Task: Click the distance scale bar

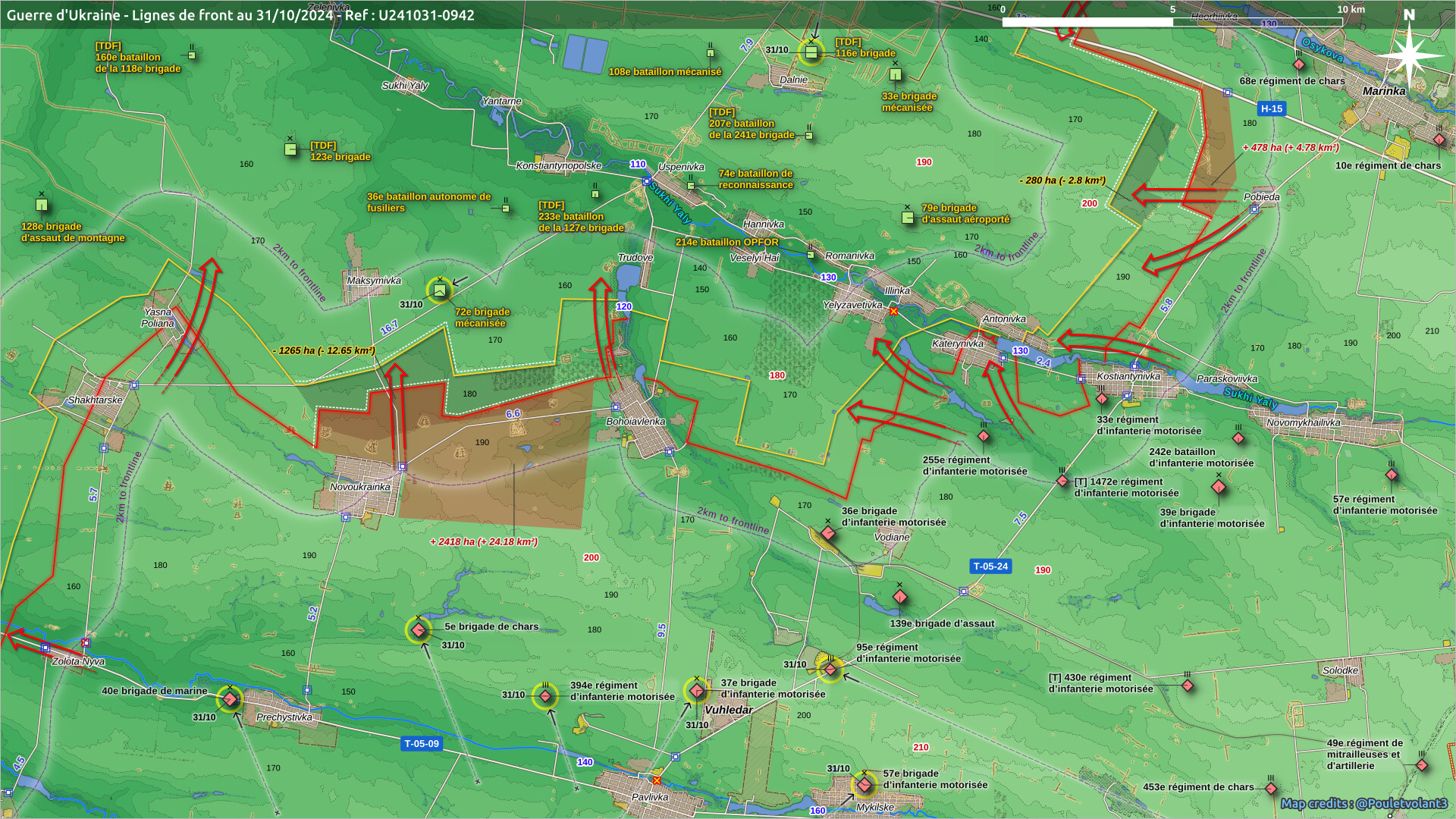Action: [x=1172, y=22]
